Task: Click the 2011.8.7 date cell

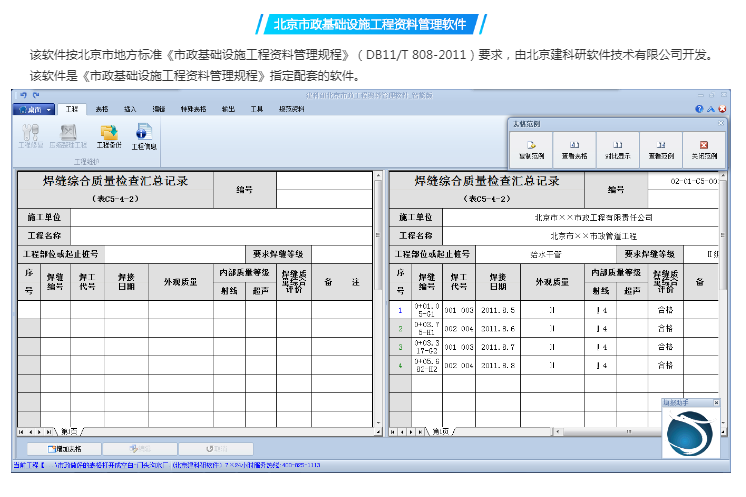Action: click(498, 347)
